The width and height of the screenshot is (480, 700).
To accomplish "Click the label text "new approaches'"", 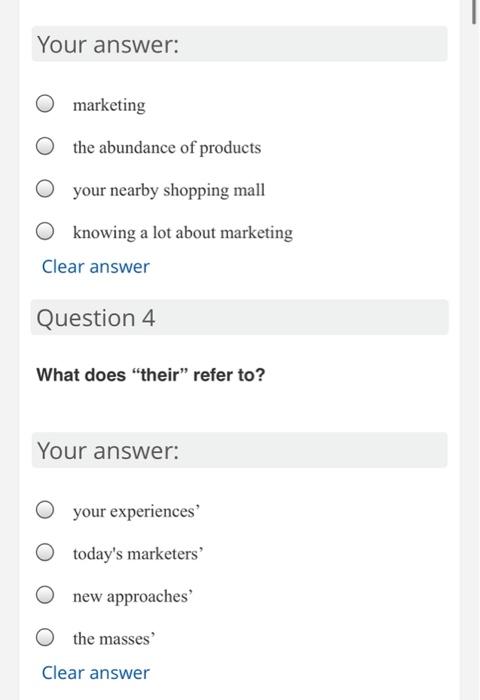I will click(133, 597).
